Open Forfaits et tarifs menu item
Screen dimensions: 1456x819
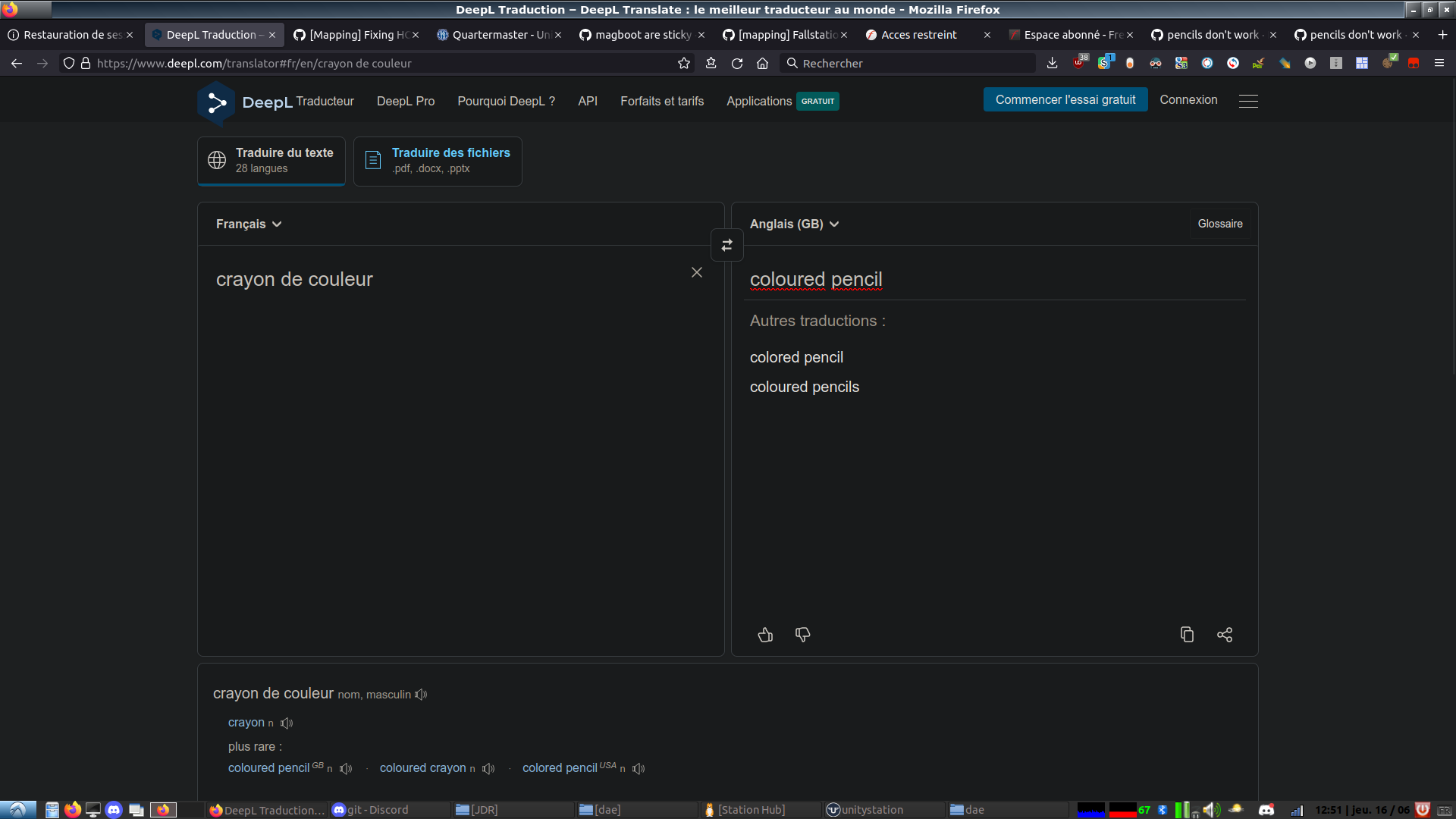pos(661,101)
